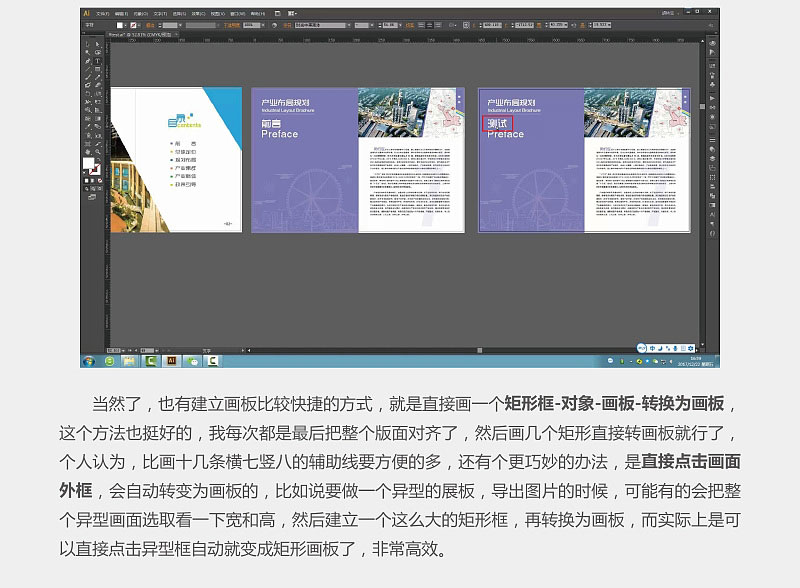The height and width of the screenshot is (588, 800).
Task: Open the Windows Start button
Action: click(89, 361)
